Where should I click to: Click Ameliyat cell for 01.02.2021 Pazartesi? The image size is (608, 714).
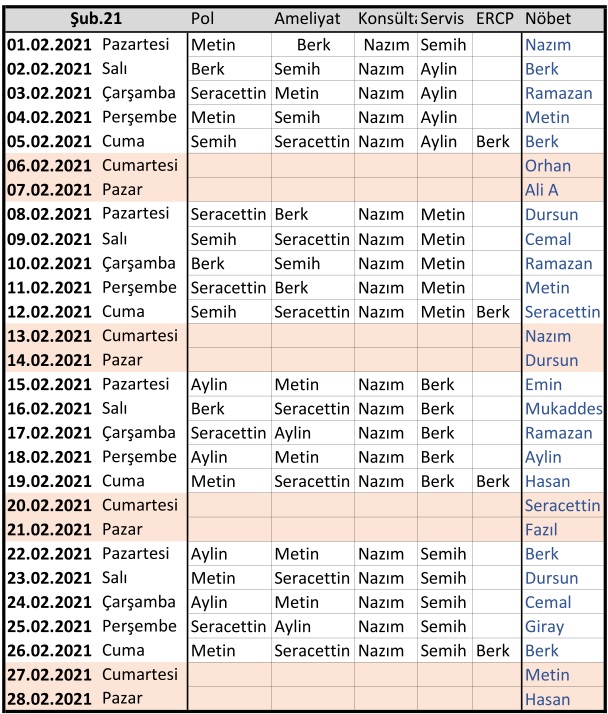coord(313,45)
